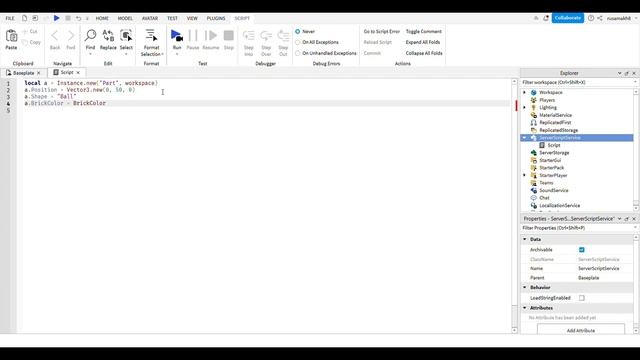Click the Add Attribute button
Image resolution: width=640 pixels, height=360 pixels.
580,329
